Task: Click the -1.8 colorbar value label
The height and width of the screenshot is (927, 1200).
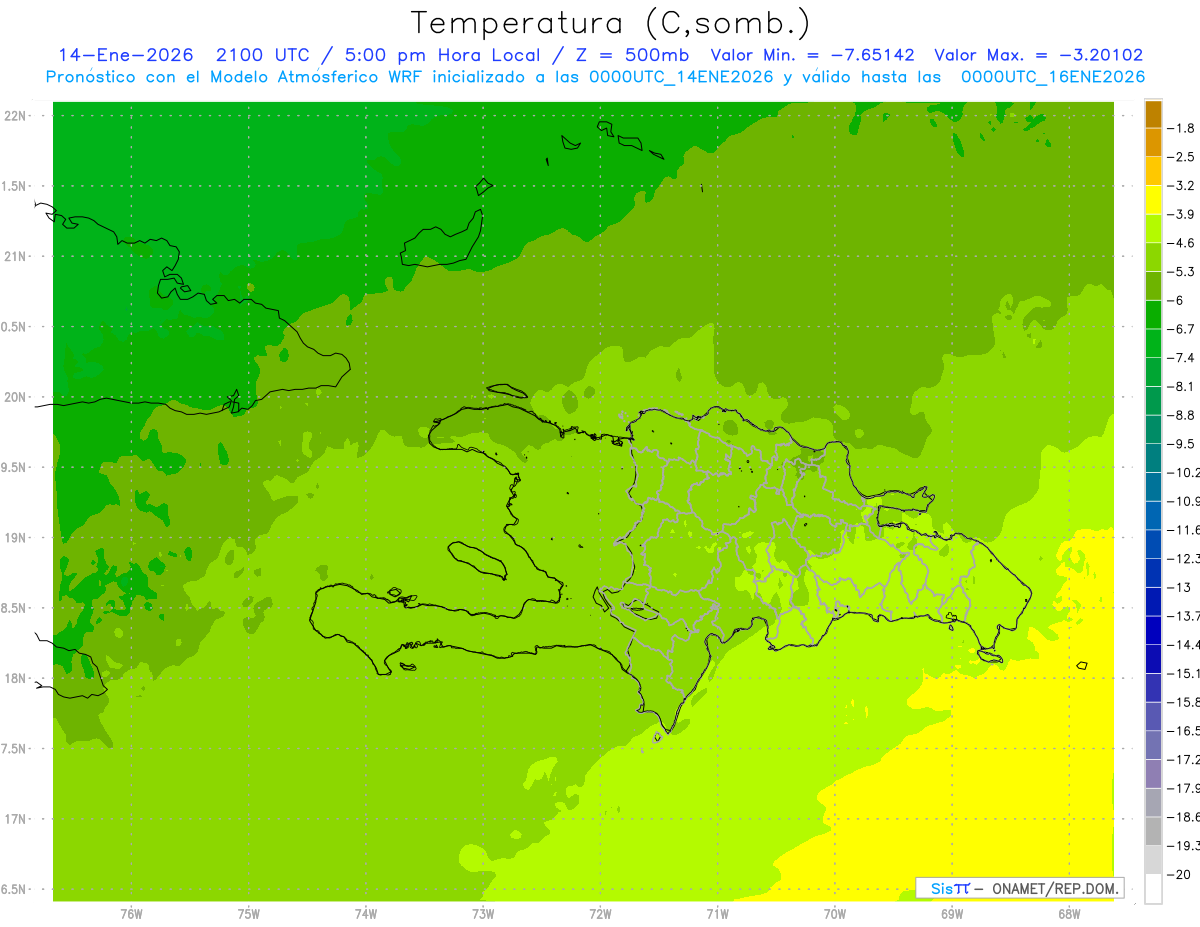Action: point(1183,128)
